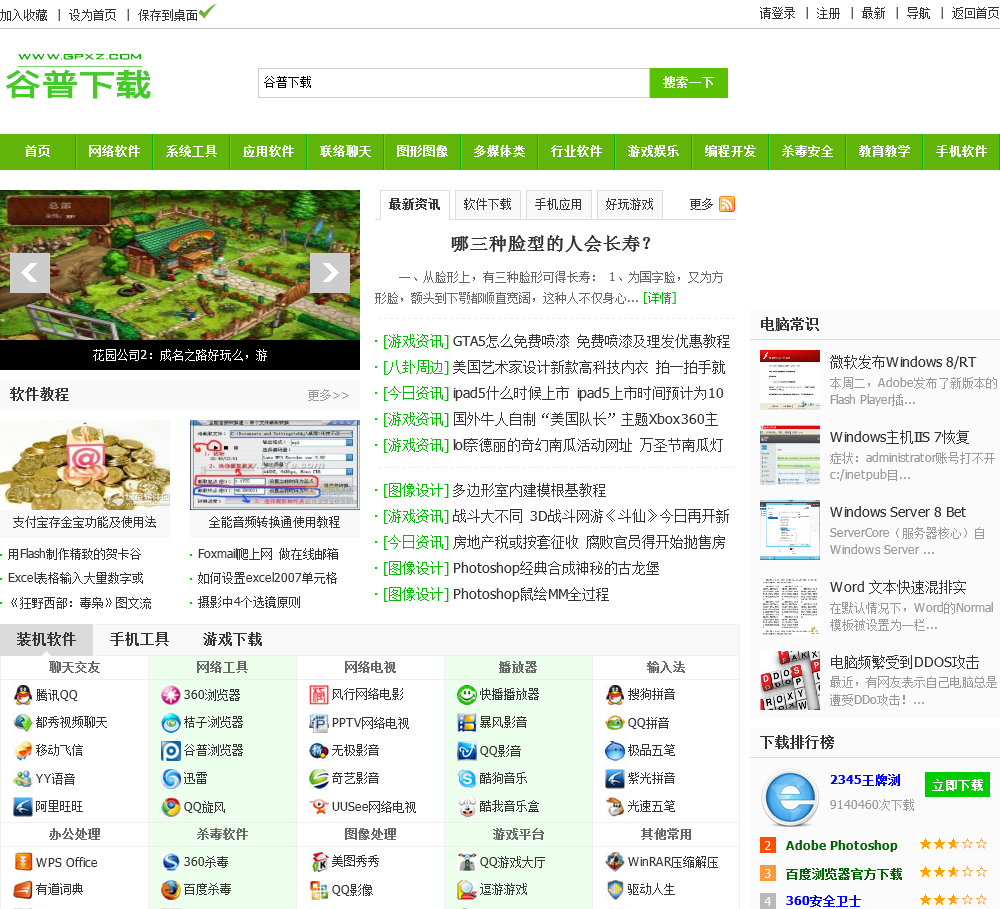Image resolution: width=1000 pixels, height=909 pixels.
Task: Click the WinRAR压缩解压 icon
Action: (x=615, y=862)
